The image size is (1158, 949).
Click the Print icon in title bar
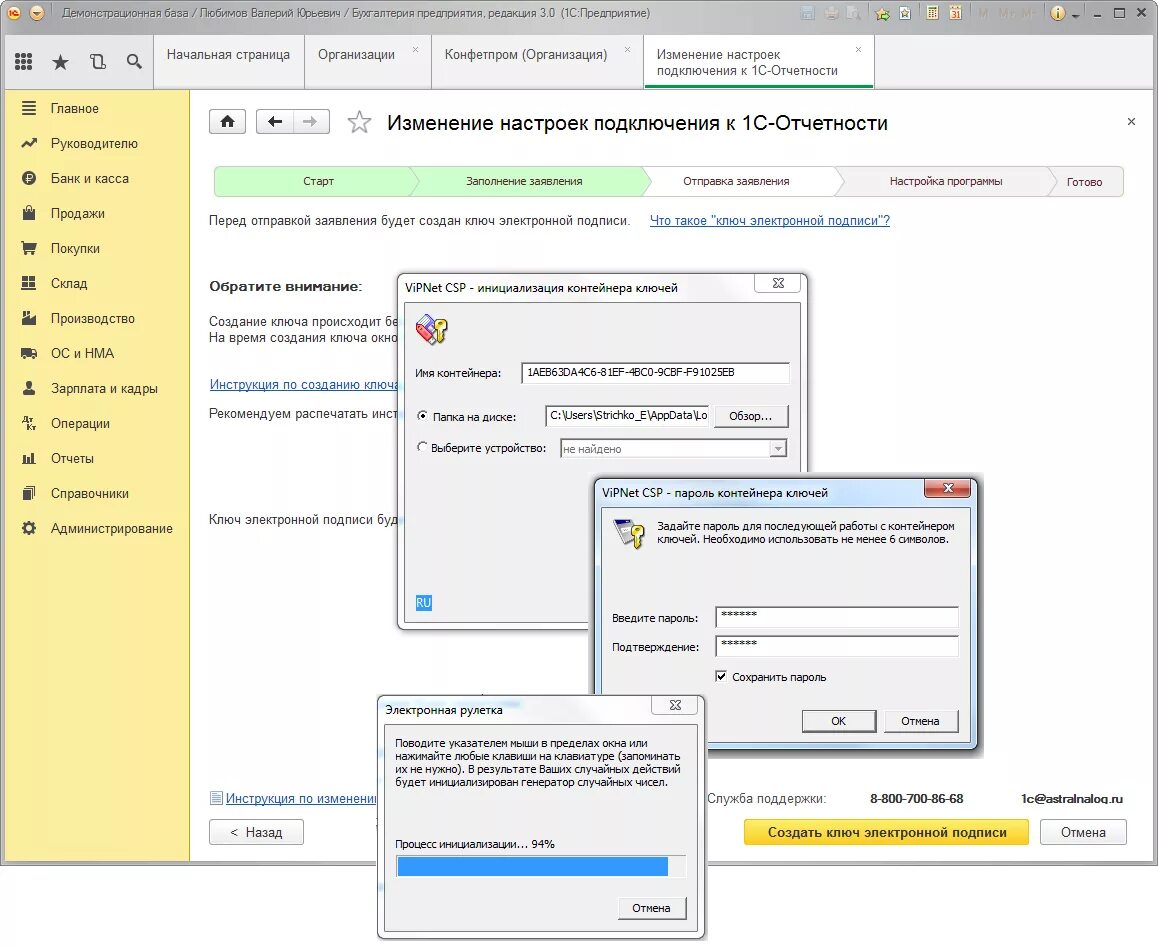coord(832,13)
